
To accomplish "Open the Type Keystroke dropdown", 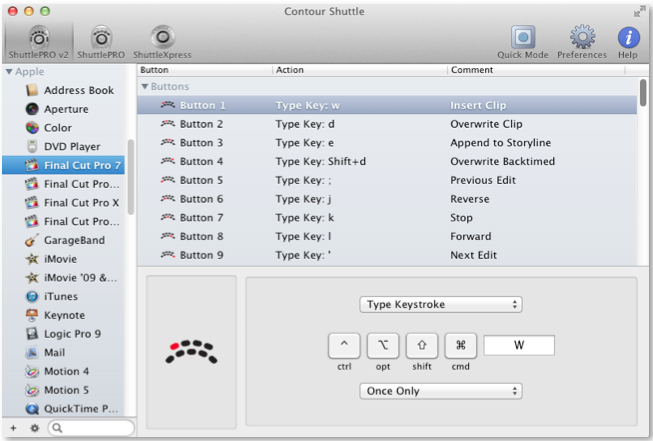I will [441, 304].
